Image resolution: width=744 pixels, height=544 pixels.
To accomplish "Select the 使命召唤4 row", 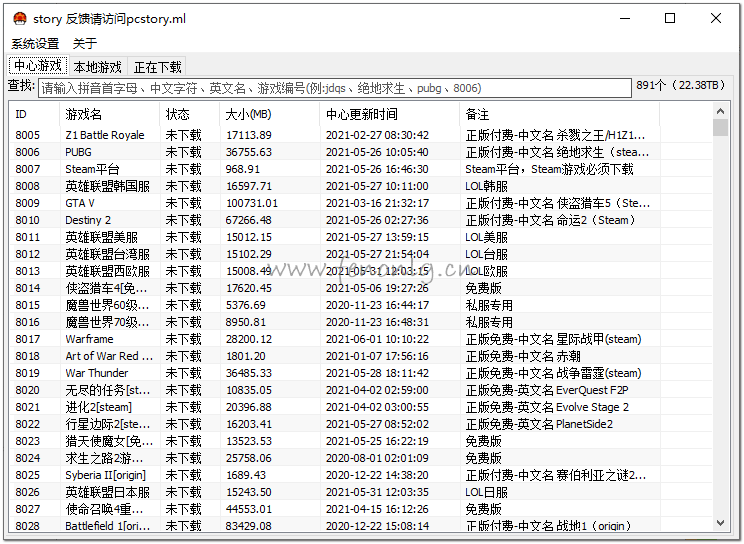I will tap(361, 509).
